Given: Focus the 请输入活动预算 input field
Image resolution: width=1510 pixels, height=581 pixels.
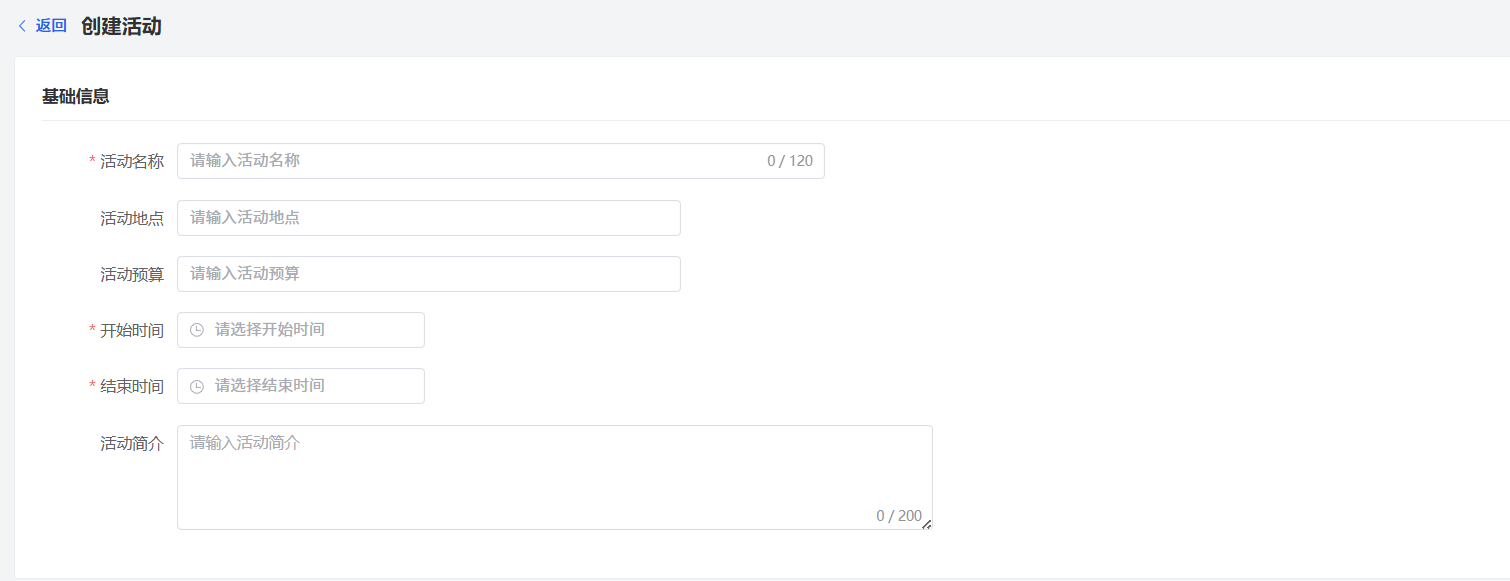Looking at the screenshot, I should click(429, 274).
